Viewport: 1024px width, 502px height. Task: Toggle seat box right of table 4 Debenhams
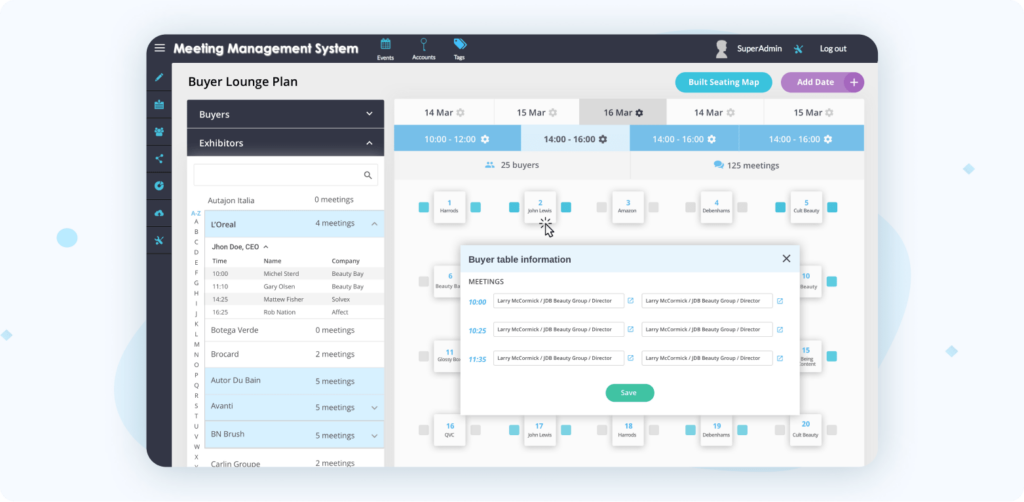click(x=742, y=207)
